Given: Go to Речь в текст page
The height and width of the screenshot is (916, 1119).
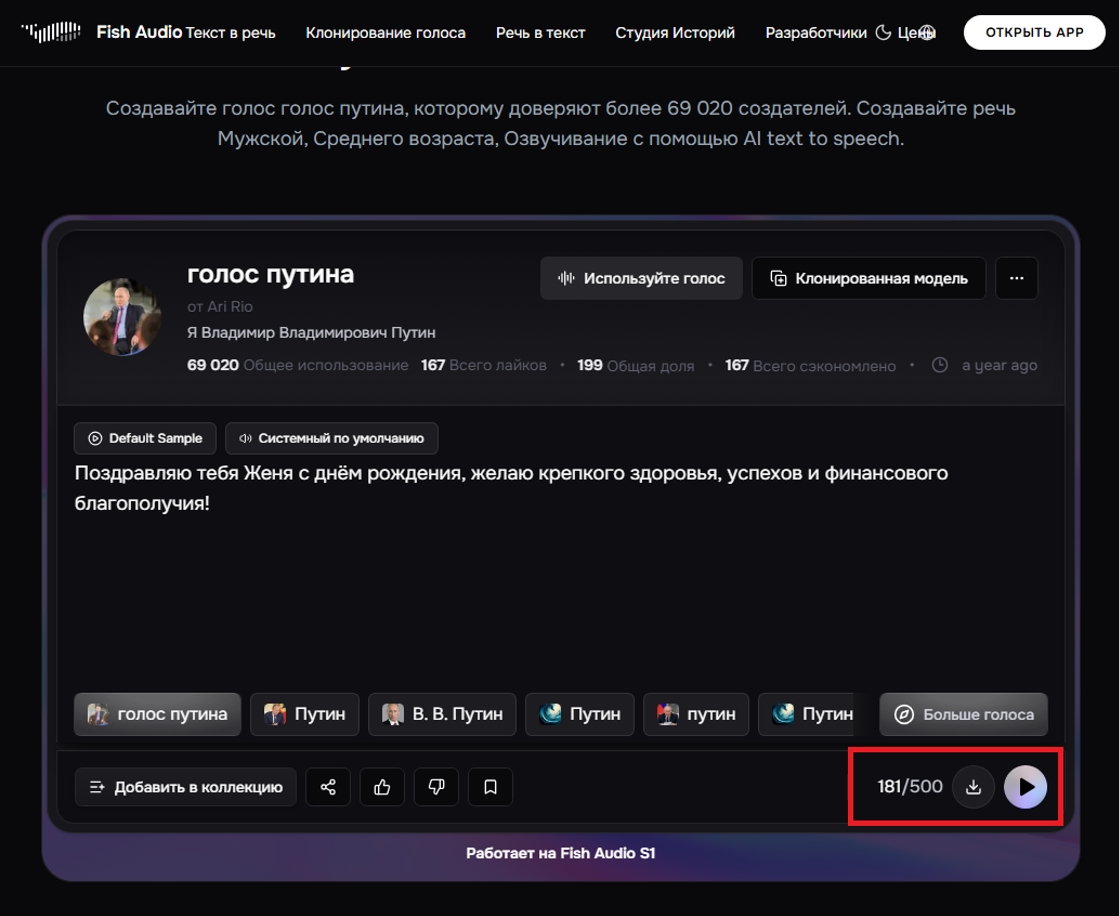Looking at the screenshot, I should pyautogui.click(x=540, y=33).
